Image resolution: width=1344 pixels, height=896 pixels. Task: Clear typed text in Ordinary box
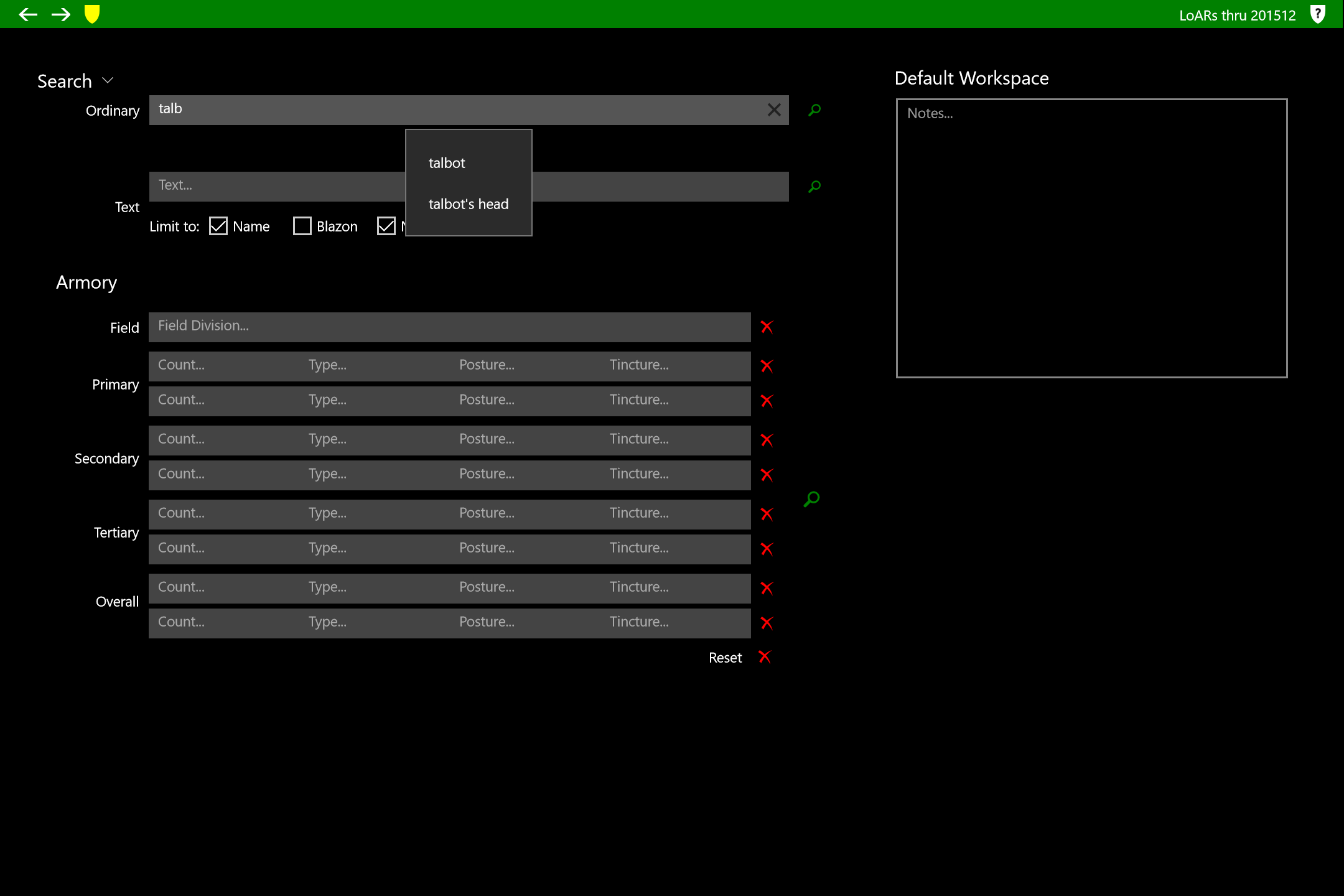pos(773,110)
